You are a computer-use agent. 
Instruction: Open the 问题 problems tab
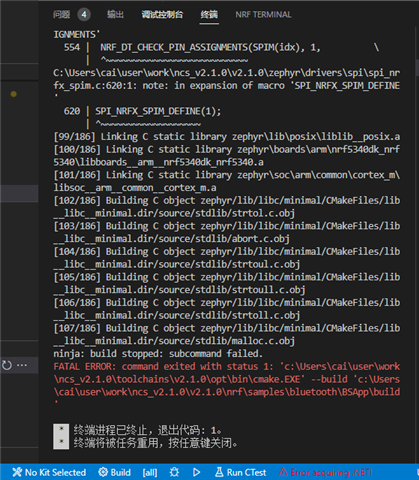tap(62, 15)
